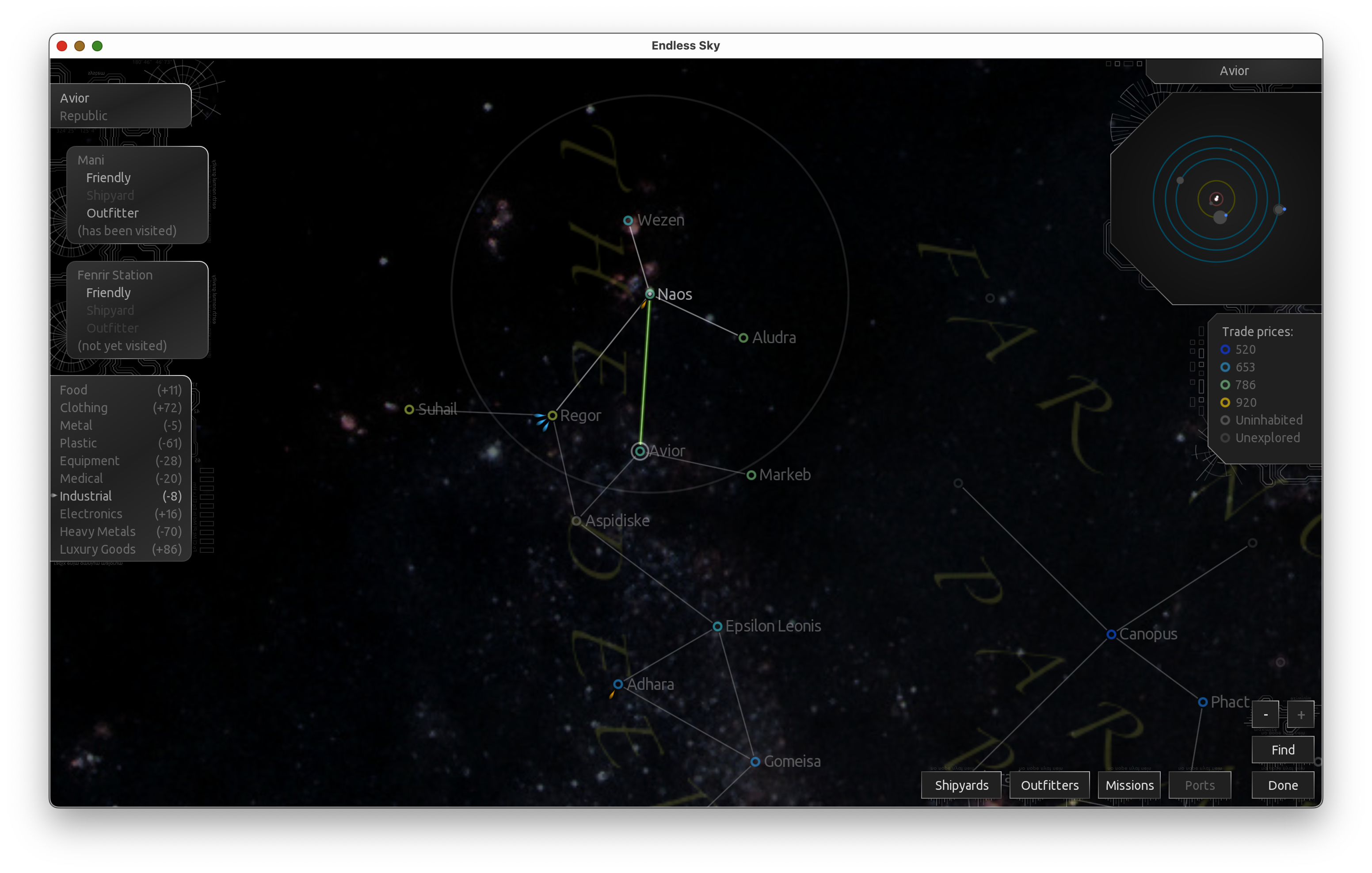Select the Suhail system node

[409, 410]
